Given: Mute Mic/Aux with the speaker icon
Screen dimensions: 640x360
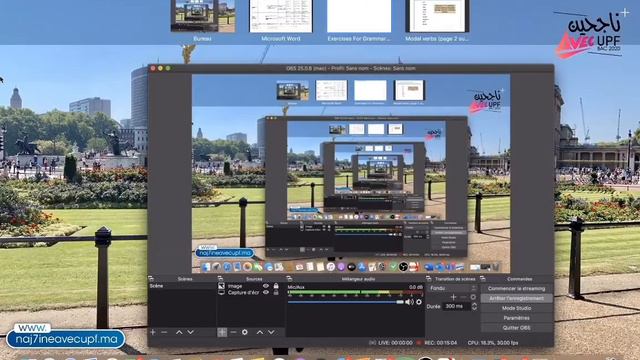Looking at the screenshot, I should point(409,302).
